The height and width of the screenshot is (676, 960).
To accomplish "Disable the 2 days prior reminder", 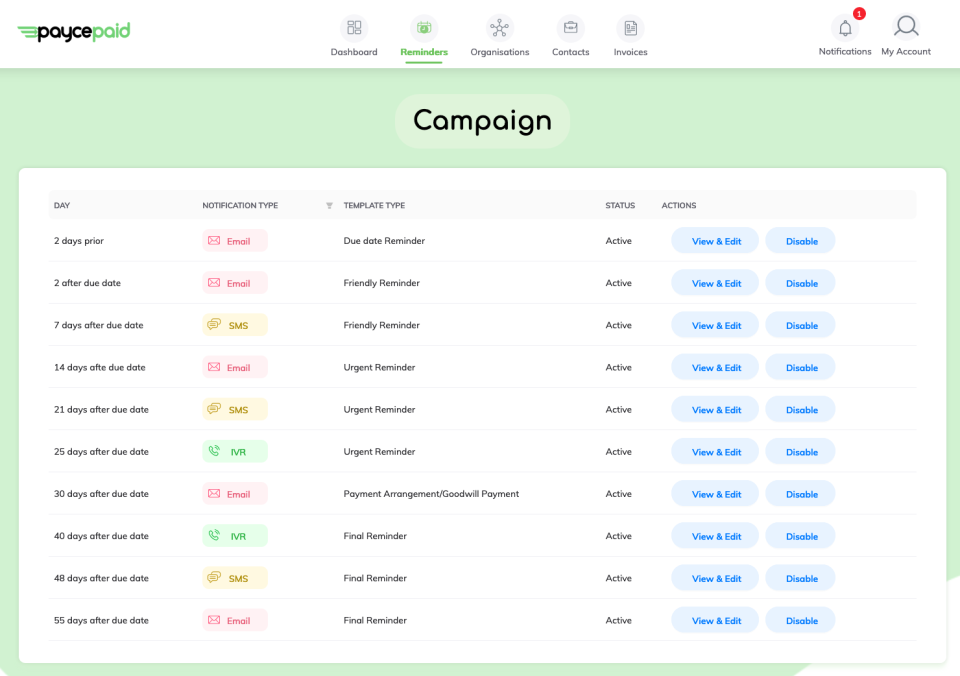I will (x=801, y=241).
